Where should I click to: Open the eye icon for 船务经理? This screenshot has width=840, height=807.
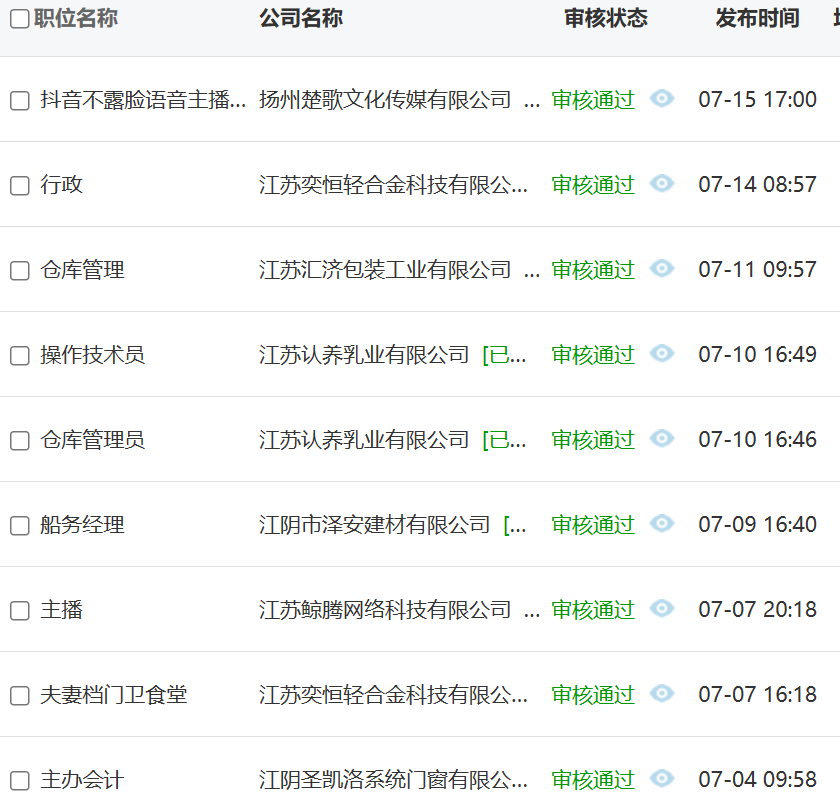(662, 524)
